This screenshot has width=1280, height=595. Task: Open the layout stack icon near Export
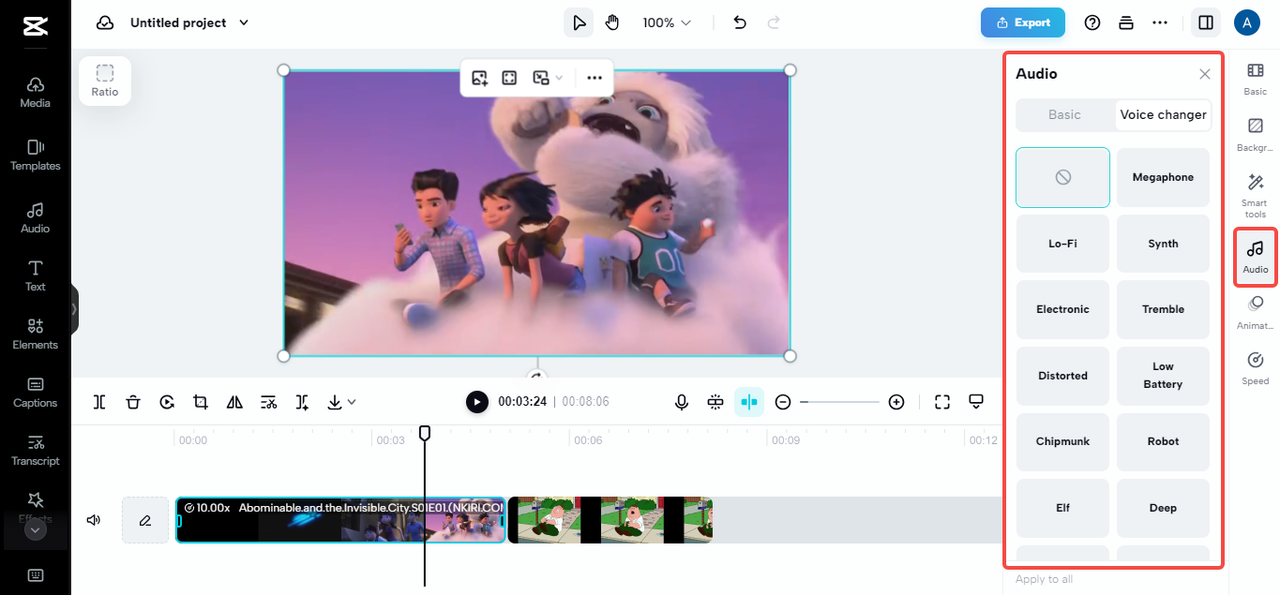(1126, 22)
